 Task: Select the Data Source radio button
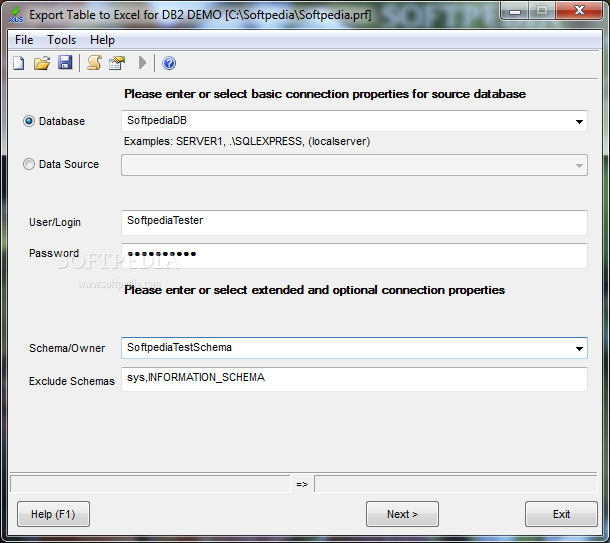pyautogui.click(x=29, y=164)
